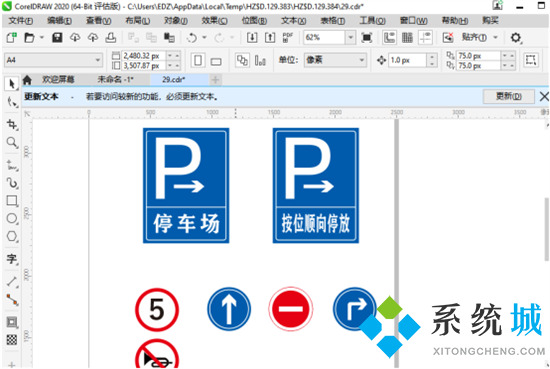
Task: Click the vertical scrollbar
Action: tap(546, 230)
